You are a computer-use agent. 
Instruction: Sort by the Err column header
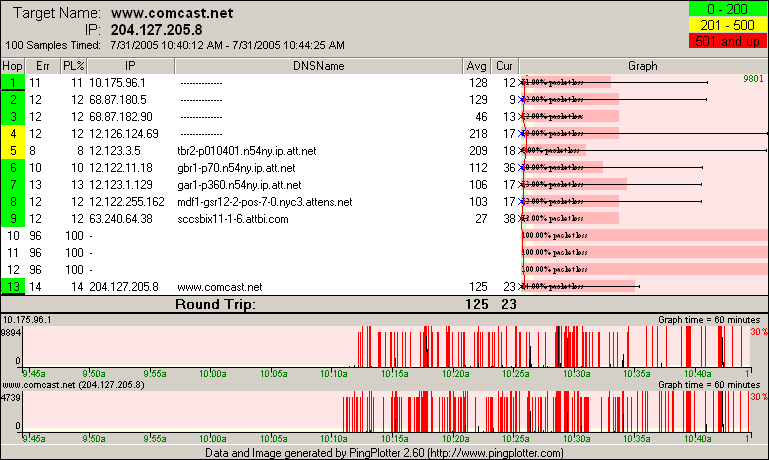point(42,66)
